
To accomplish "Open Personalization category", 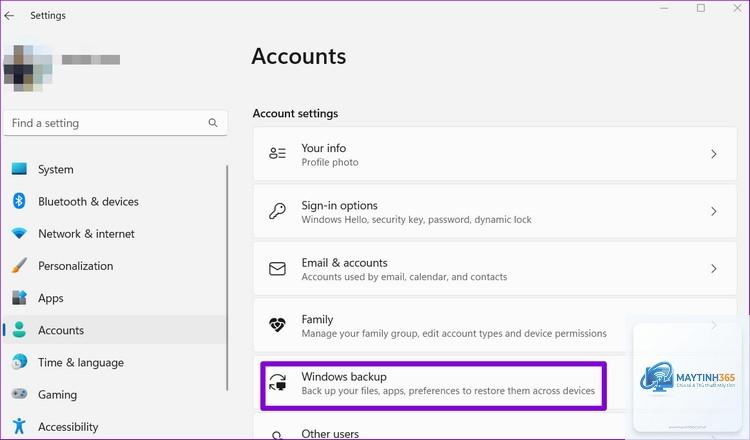I will pos(115,265).
